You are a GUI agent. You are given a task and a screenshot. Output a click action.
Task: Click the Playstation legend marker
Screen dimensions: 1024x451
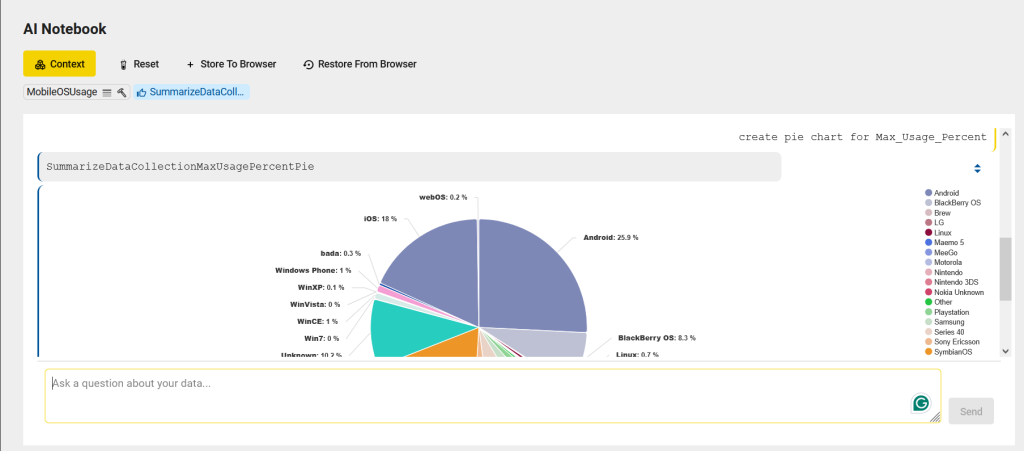click(x=929, y=312)
